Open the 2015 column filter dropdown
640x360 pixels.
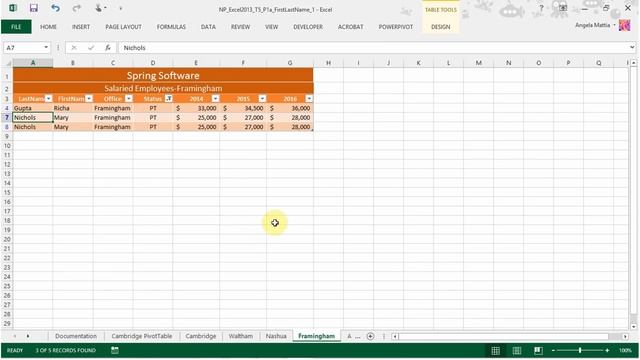pyautogui.click(x=262, y=99)
